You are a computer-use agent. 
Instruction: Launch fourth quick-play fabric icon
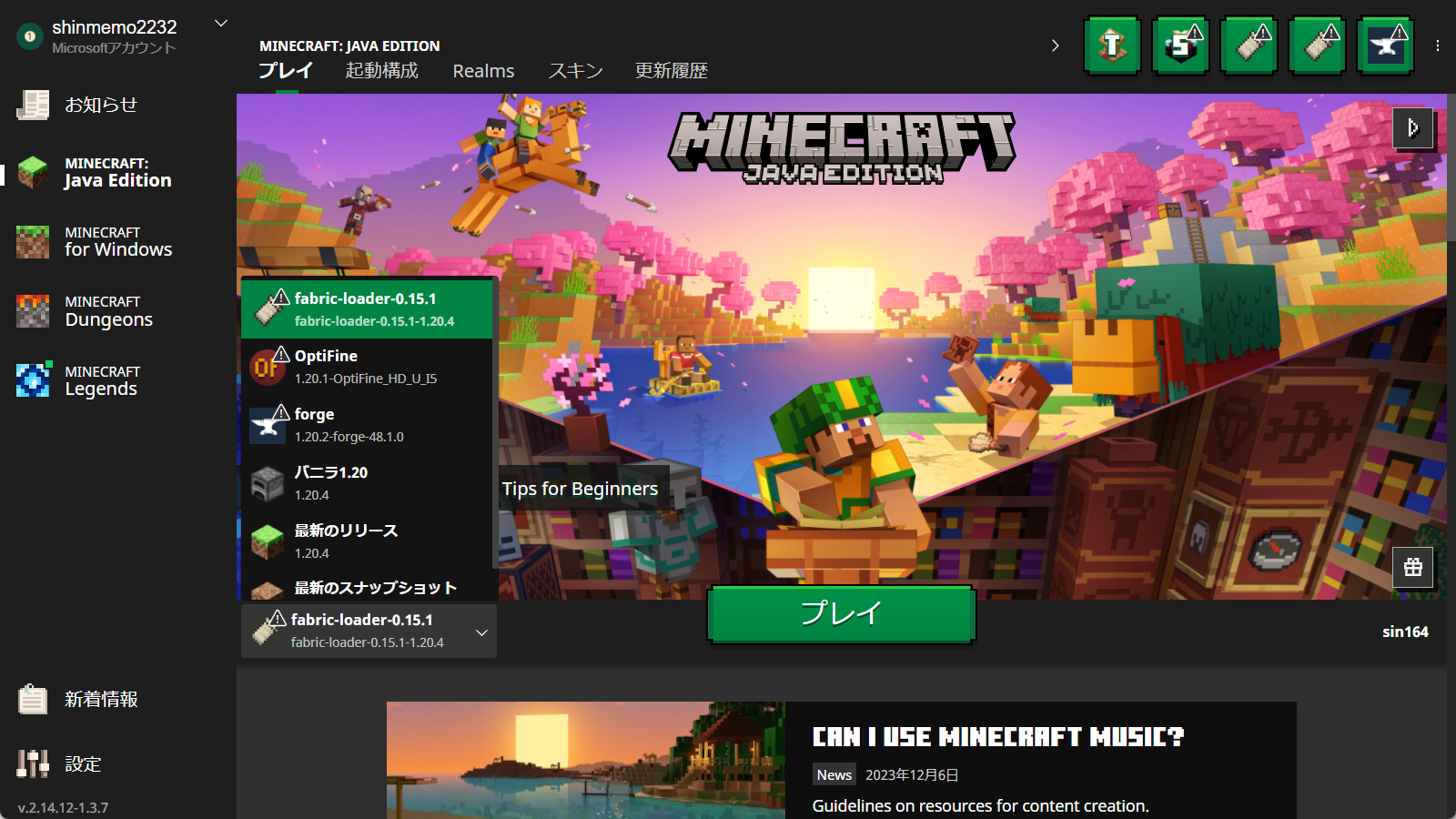1317,45
